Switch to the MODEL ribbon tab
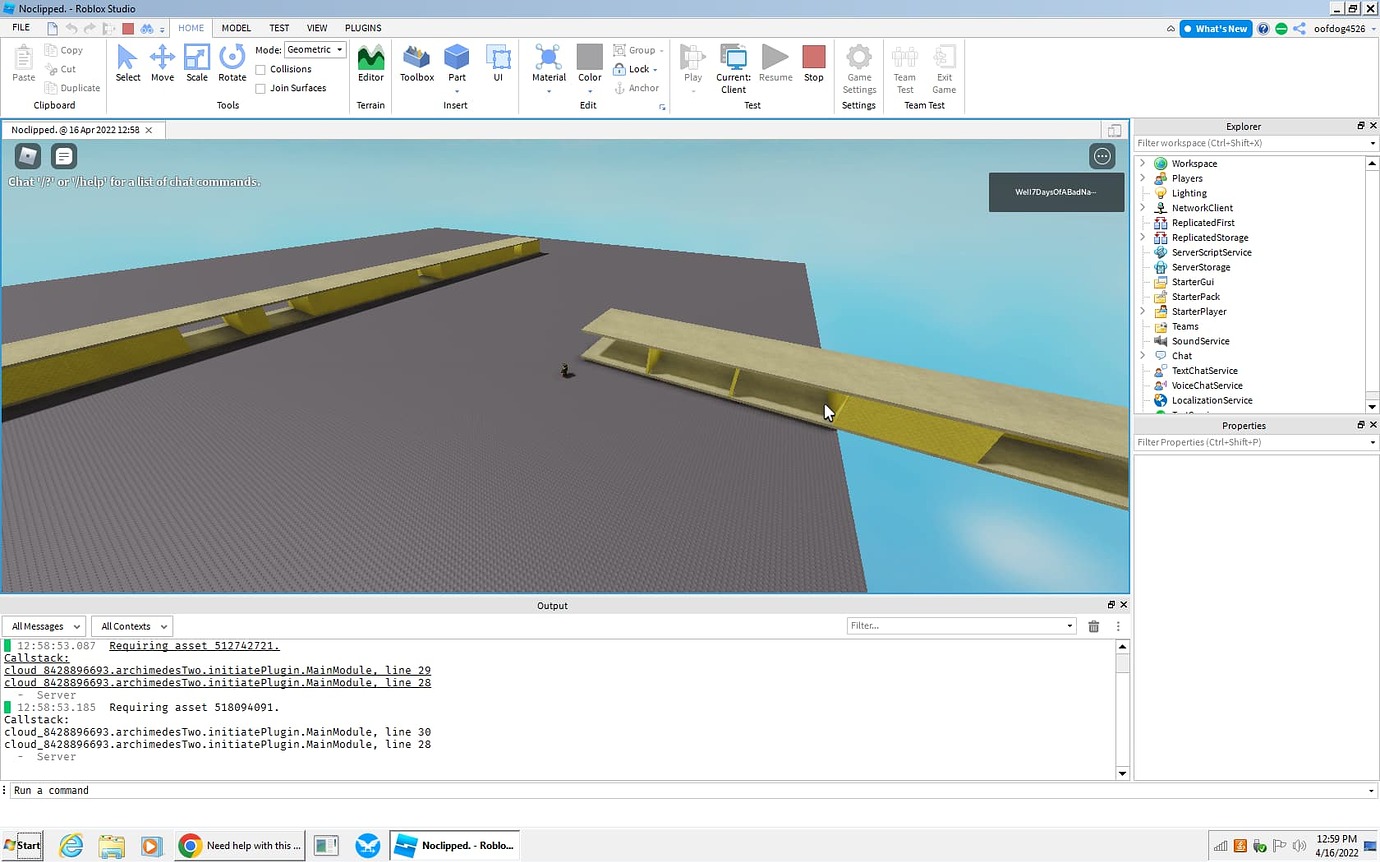1380x862 pixels. [236, 28]
